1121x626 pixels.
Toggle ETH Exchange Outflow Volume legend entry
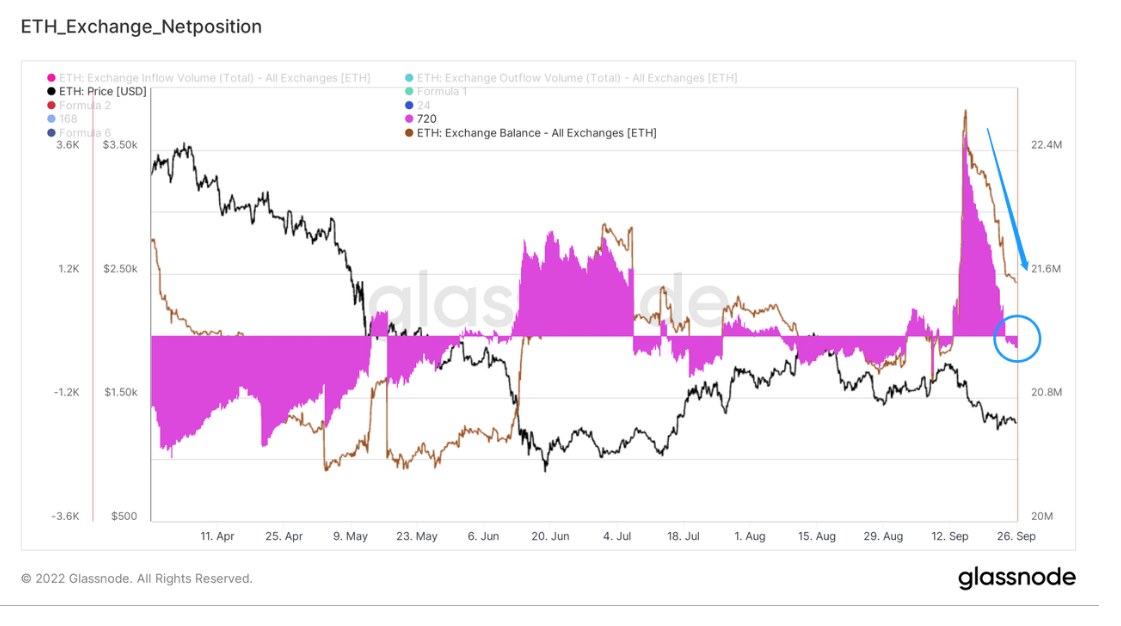576,78
